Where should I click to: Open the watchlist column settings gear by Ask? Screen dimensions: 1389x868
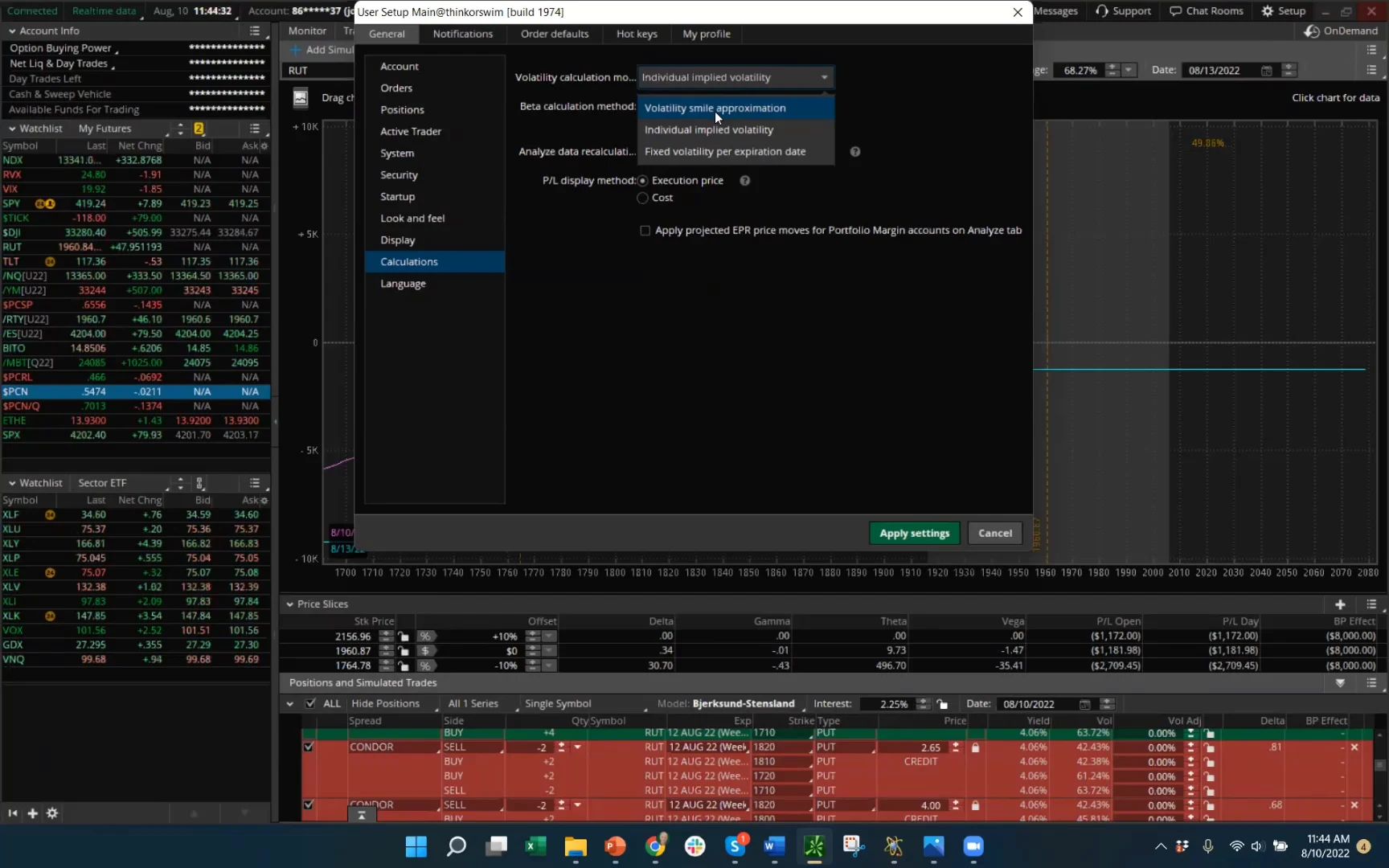[264, 146]
